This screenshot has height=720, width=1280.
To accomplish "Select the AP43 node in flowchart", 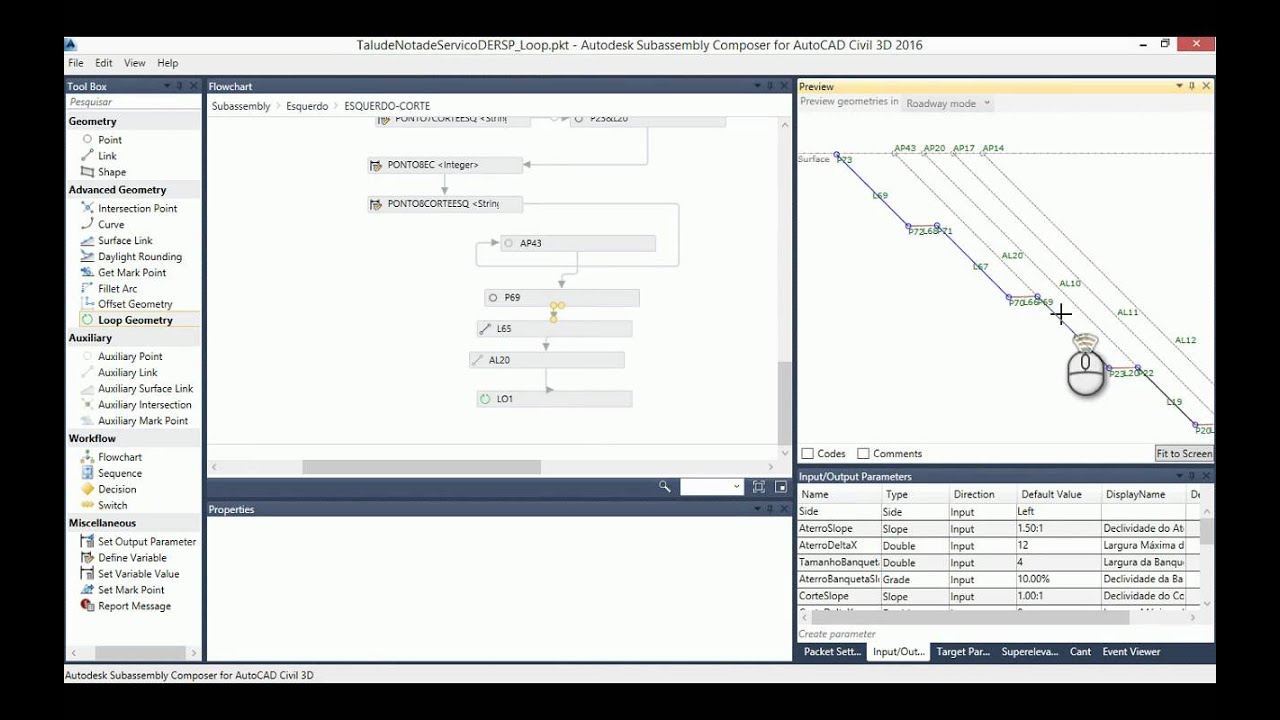I will (x=578, y=243).
